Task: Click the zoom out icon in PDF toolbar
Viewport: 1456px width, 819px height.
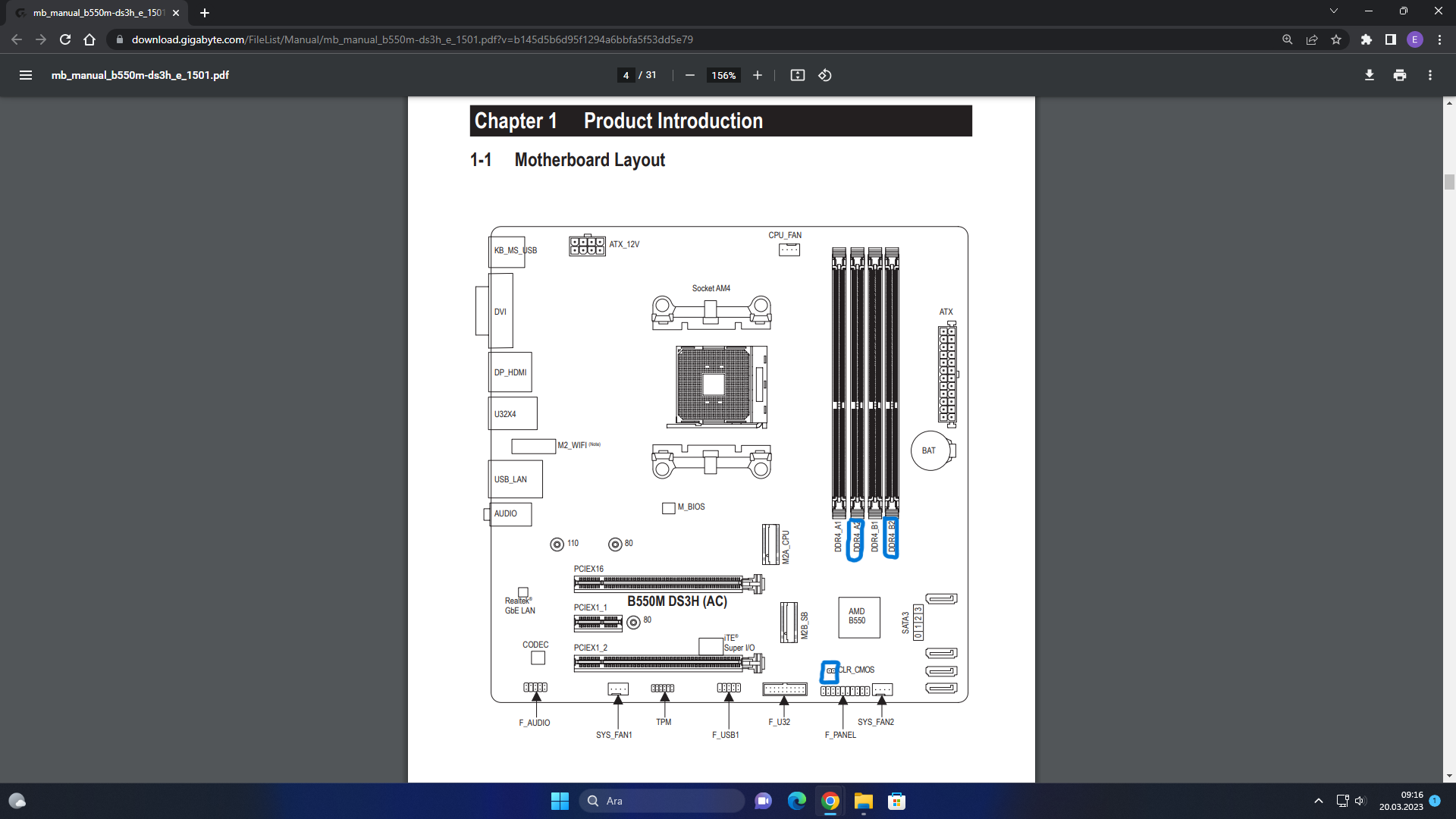Action: [x=689, y=75]
